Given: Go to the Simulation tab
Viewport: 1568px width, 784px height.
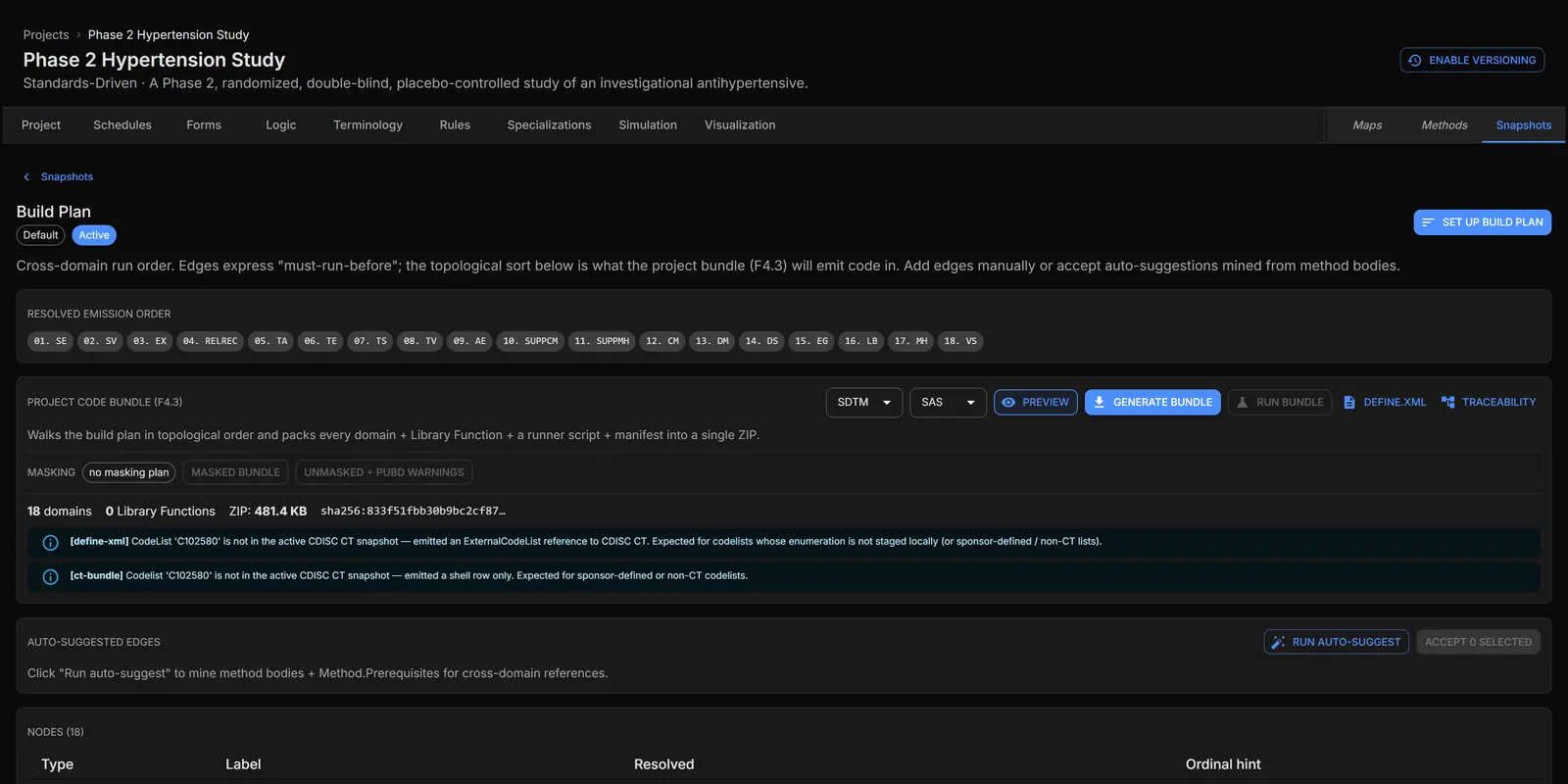Looking at the screenshot, I should 648,125.
